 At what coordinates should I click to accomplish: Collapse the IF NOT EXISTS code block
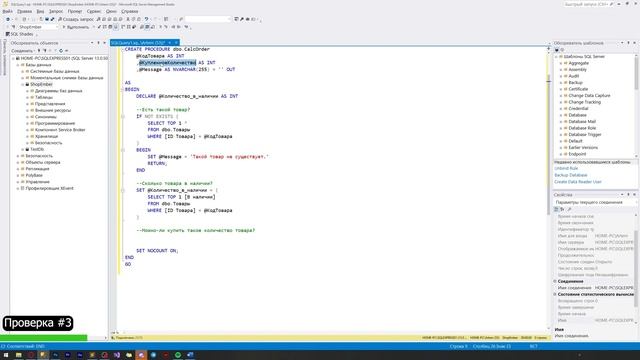(x=122, y=116)
